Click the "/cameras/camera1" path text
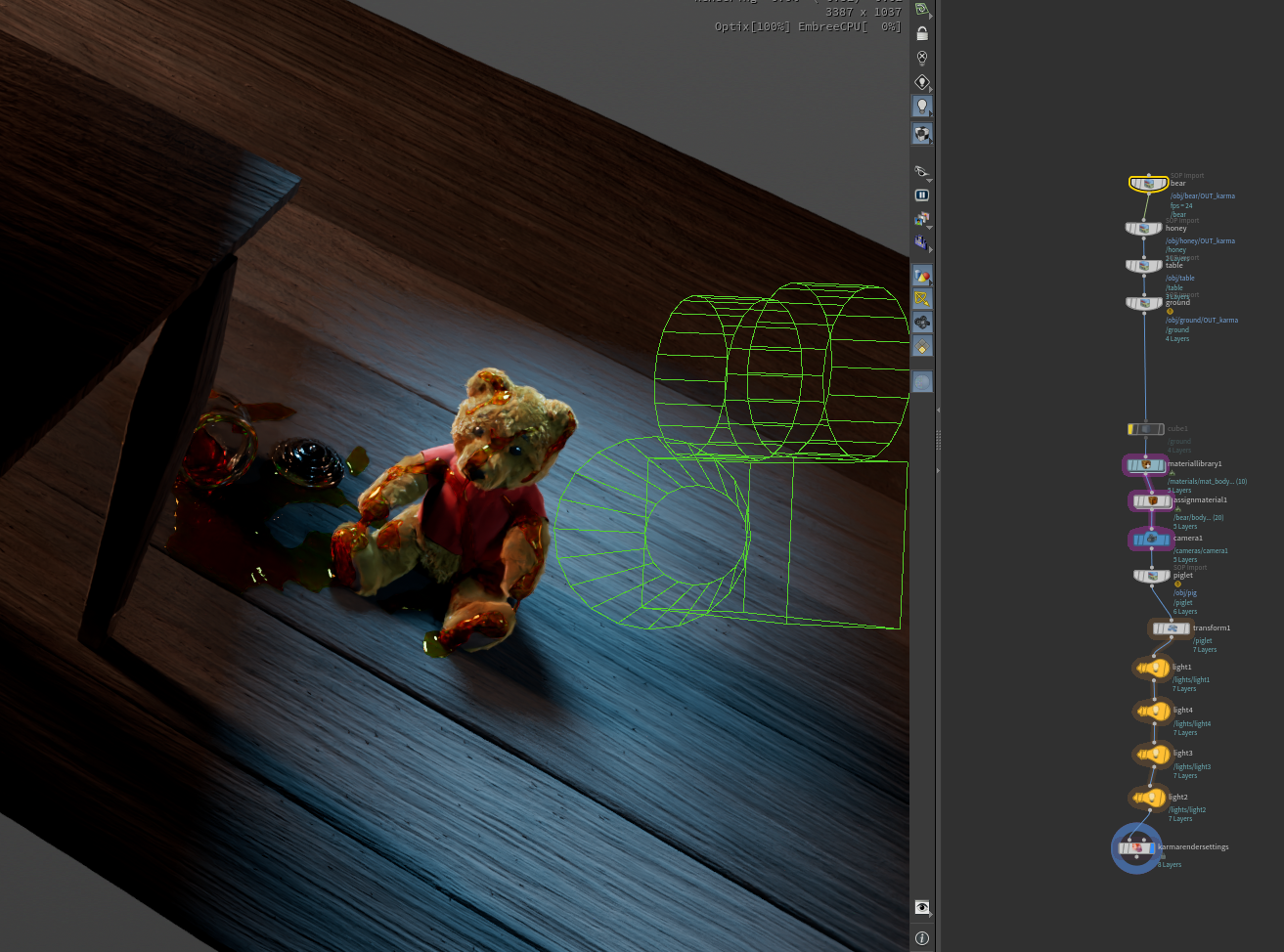This screenshot has height=952, width=1284. point(1201,551)
